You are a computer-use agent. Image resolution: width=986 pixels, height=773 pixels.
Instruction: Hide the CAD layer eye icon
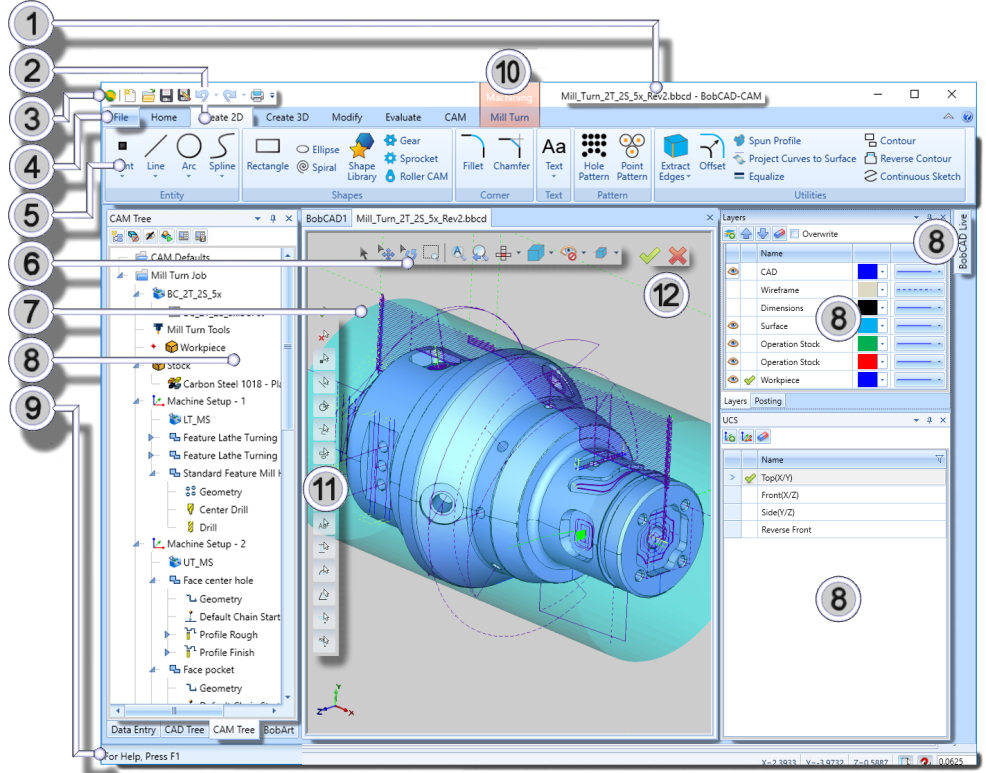tap(733, 272)
